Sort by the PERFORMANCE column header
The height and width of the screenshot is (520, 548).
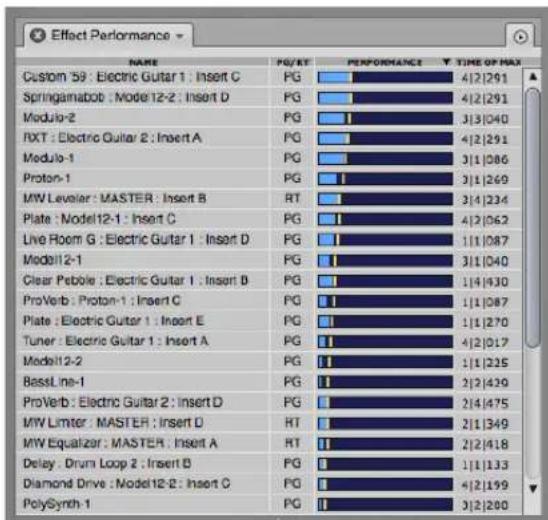(x=385, y=63)
